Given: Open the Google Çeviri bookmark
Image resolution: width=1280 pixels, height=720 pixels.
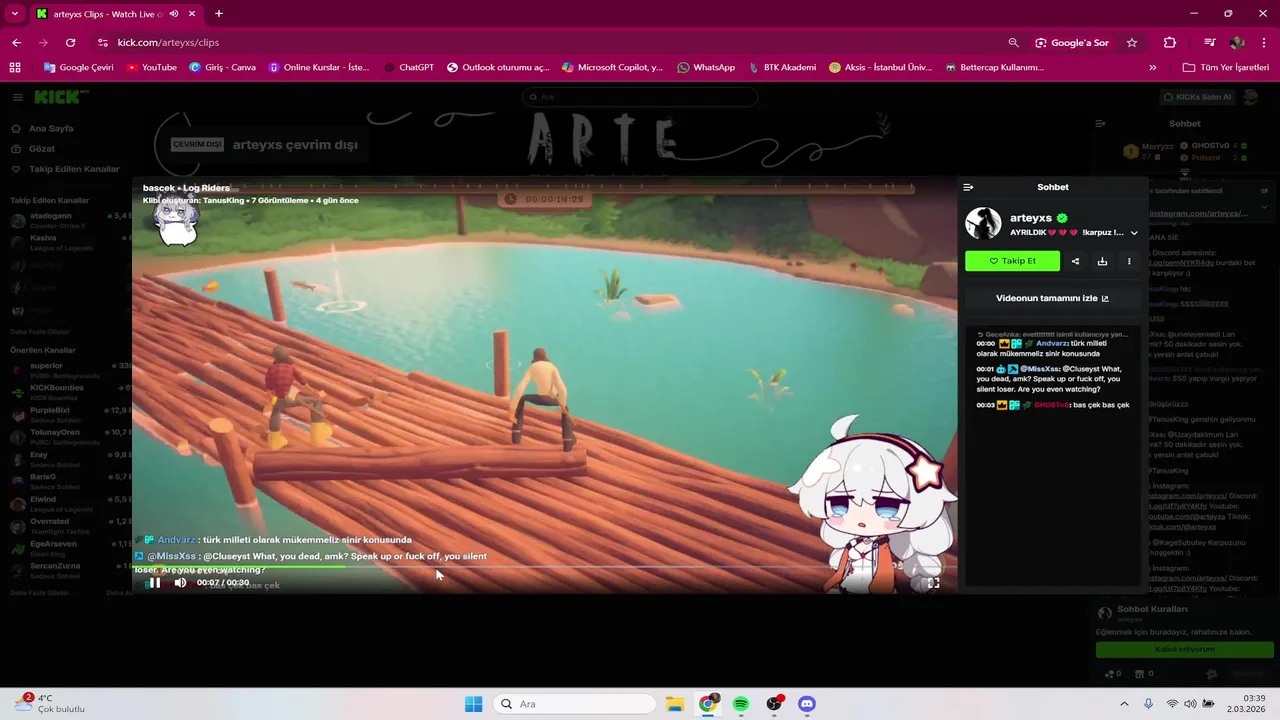Looking at the screenshot, I should click(x=78, y=67).
